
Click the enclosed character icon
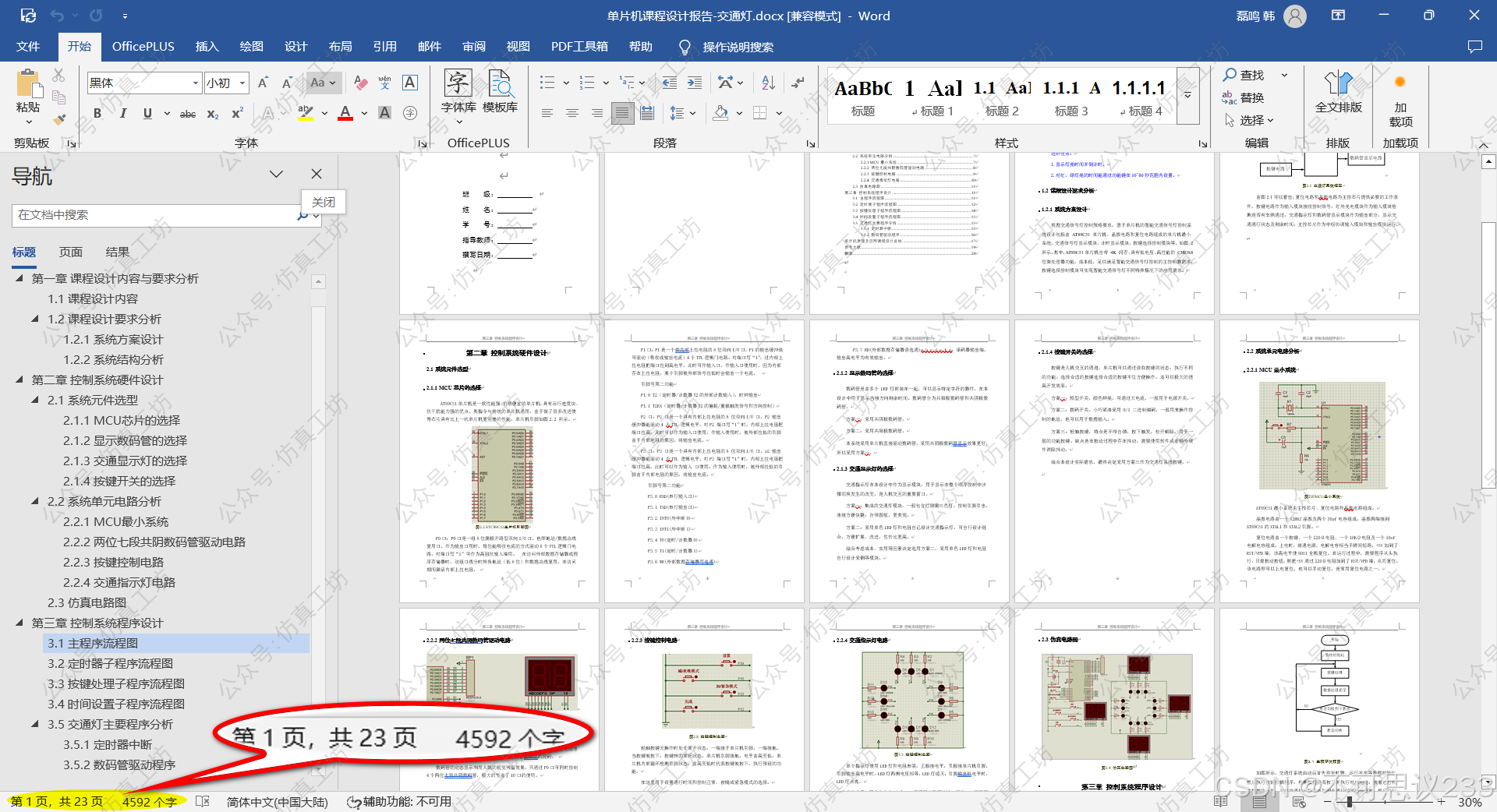tap(410, 114)
